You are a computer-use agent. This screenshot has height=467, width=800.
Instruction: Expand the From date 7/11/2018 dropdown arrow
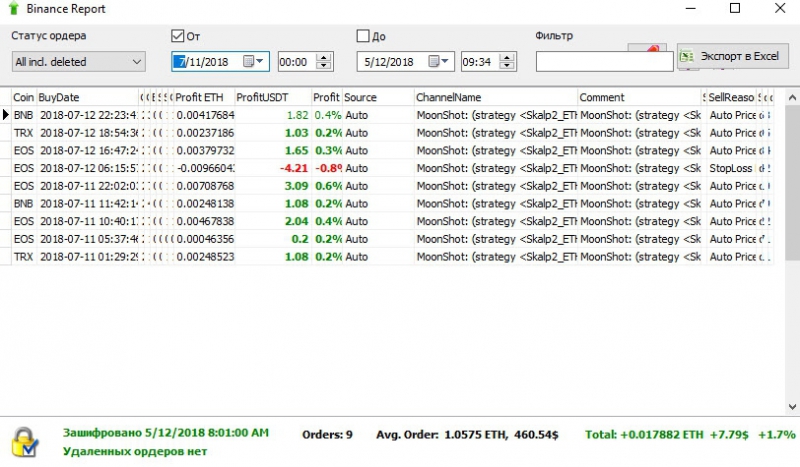(260, 62)
